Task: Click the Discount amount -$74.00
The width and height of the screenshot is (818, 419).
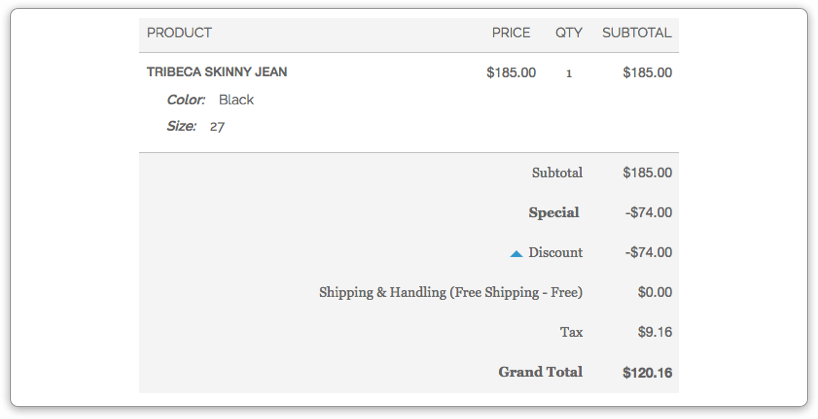Action: click(648, 253)
